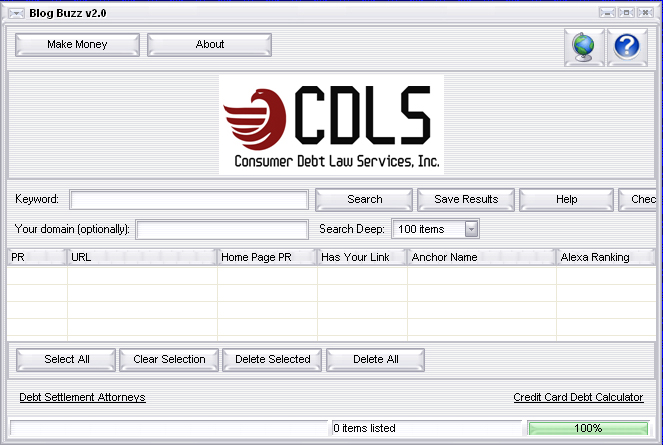The width and height of the screenshot is (663, 445).
Task: Open the About button
Action: tap(209, 45)
